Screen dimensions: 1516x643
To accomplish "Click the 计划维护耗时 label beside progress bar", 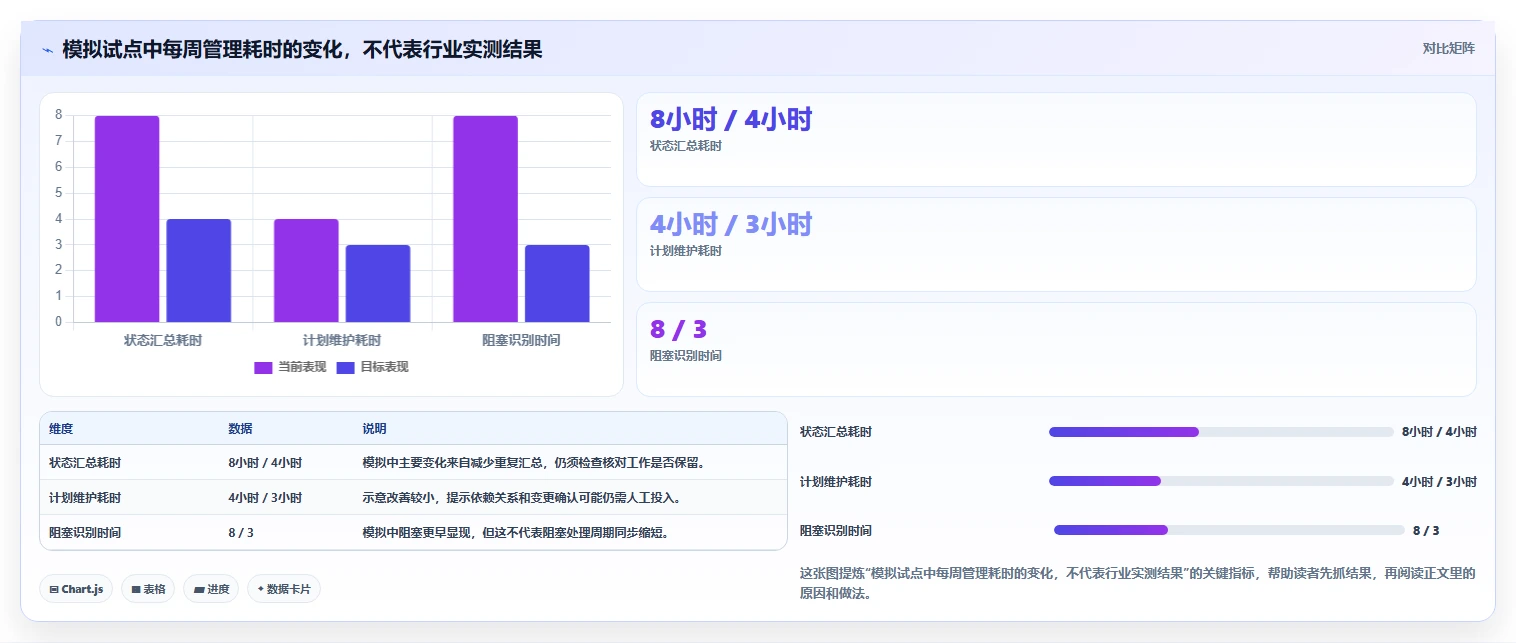I will click(x=836, y=482).
